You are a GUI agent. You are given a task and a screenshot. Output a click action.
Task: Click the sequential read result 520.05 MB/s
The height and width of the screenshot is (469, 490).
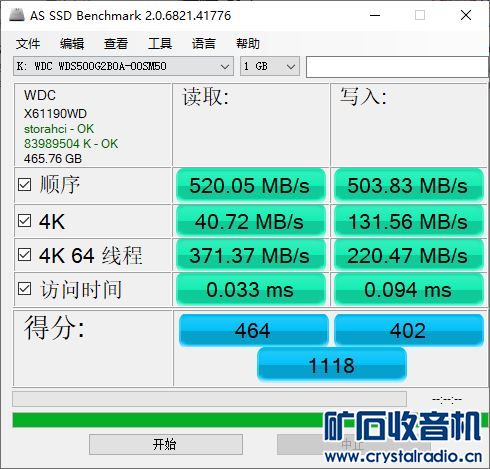pyautogui.click(x=250, y=185)
